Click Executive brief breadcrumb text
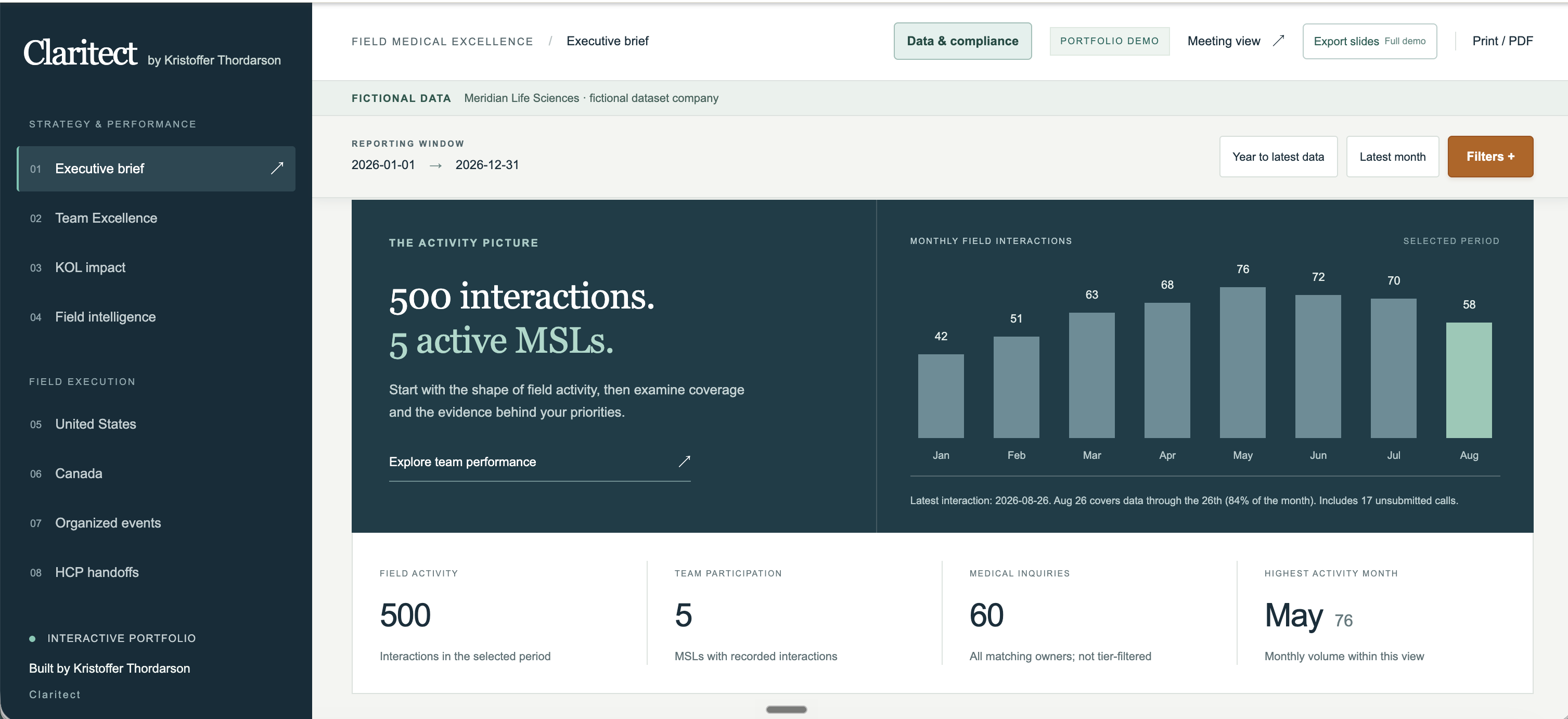 608,41
